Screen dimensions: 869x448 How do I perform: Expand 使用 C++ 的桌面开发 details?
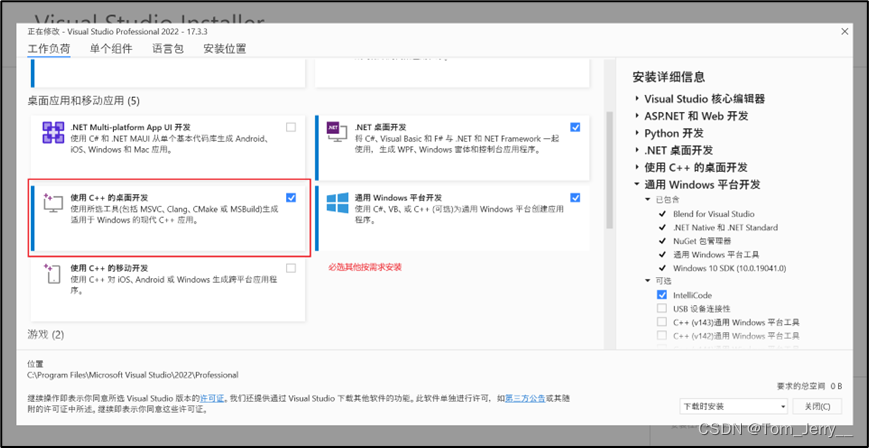(x=637, y=167)
